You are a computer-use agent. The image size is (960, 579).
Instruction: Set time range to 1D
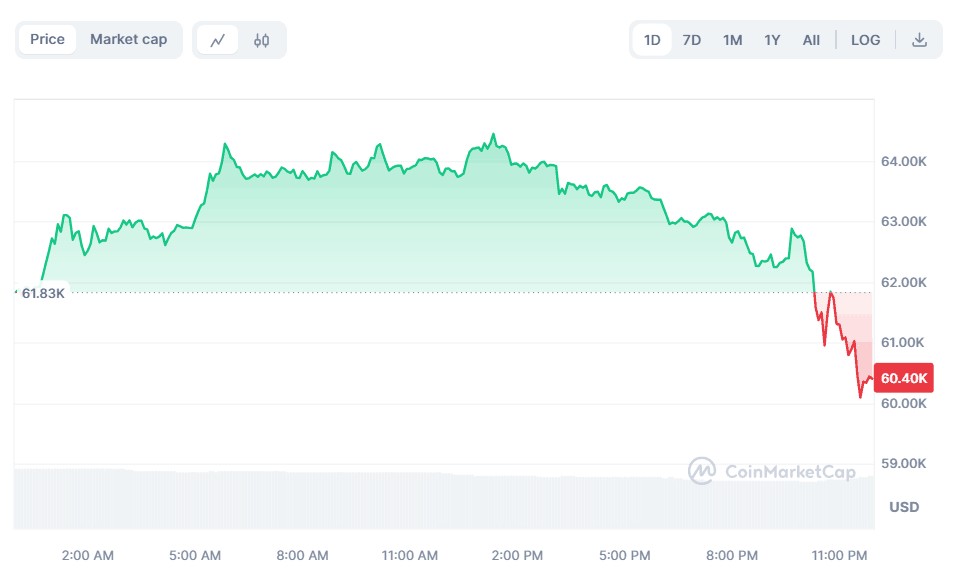coord(652,40)
